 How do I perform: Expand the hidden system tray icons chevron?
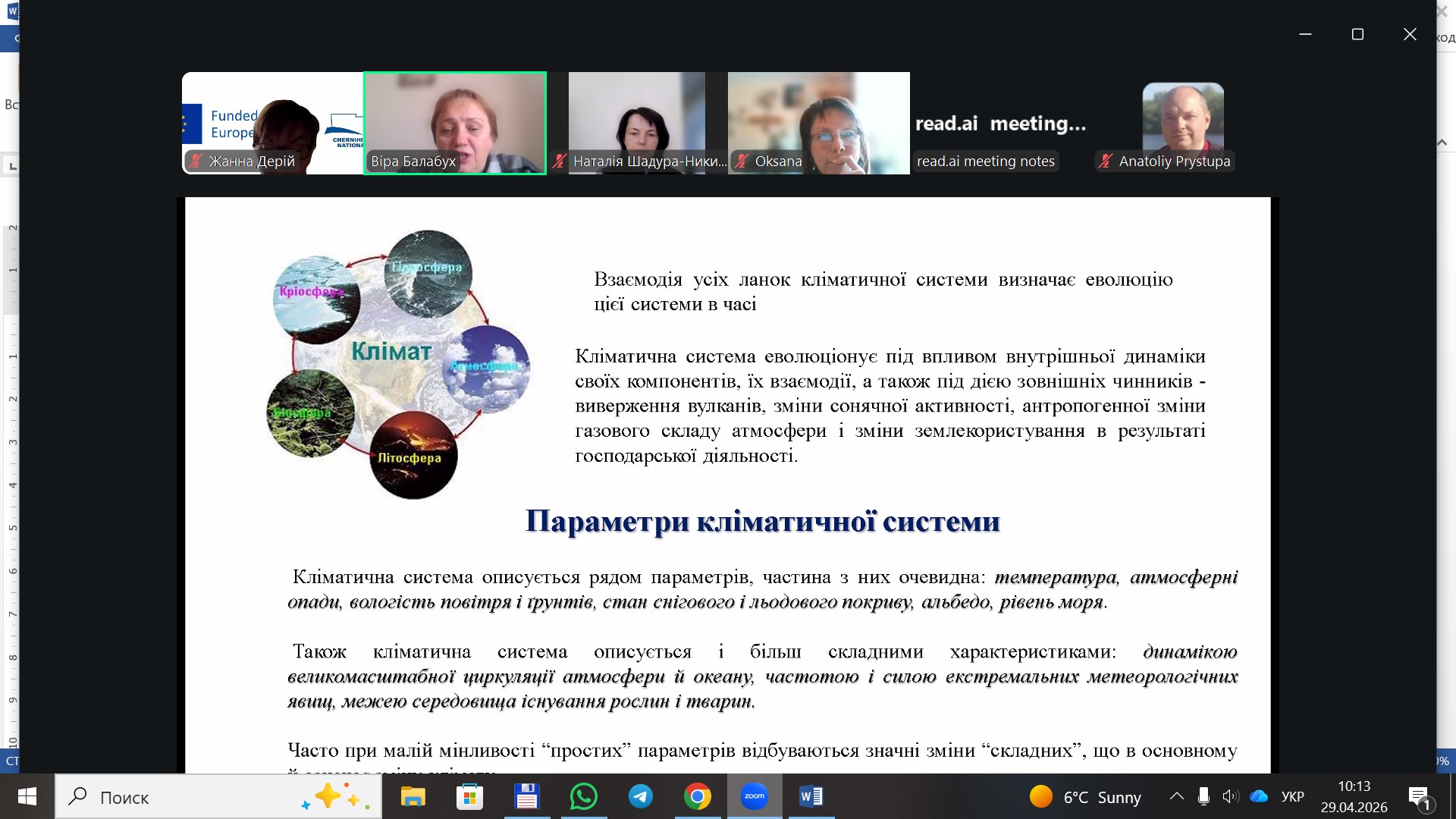tap(1176, 796)
